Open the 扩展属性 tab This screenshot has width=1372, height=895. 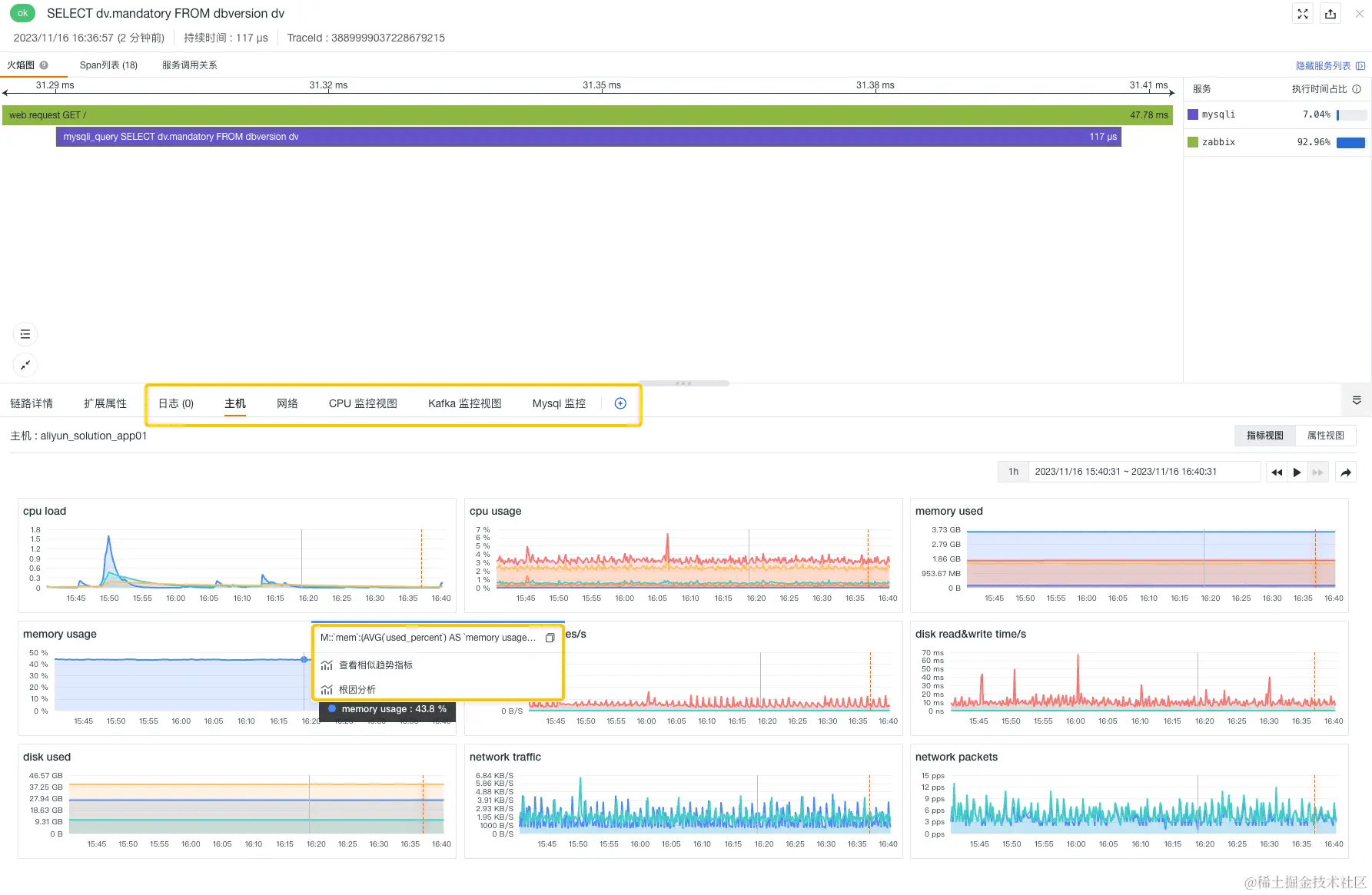[x=105, y=403]
